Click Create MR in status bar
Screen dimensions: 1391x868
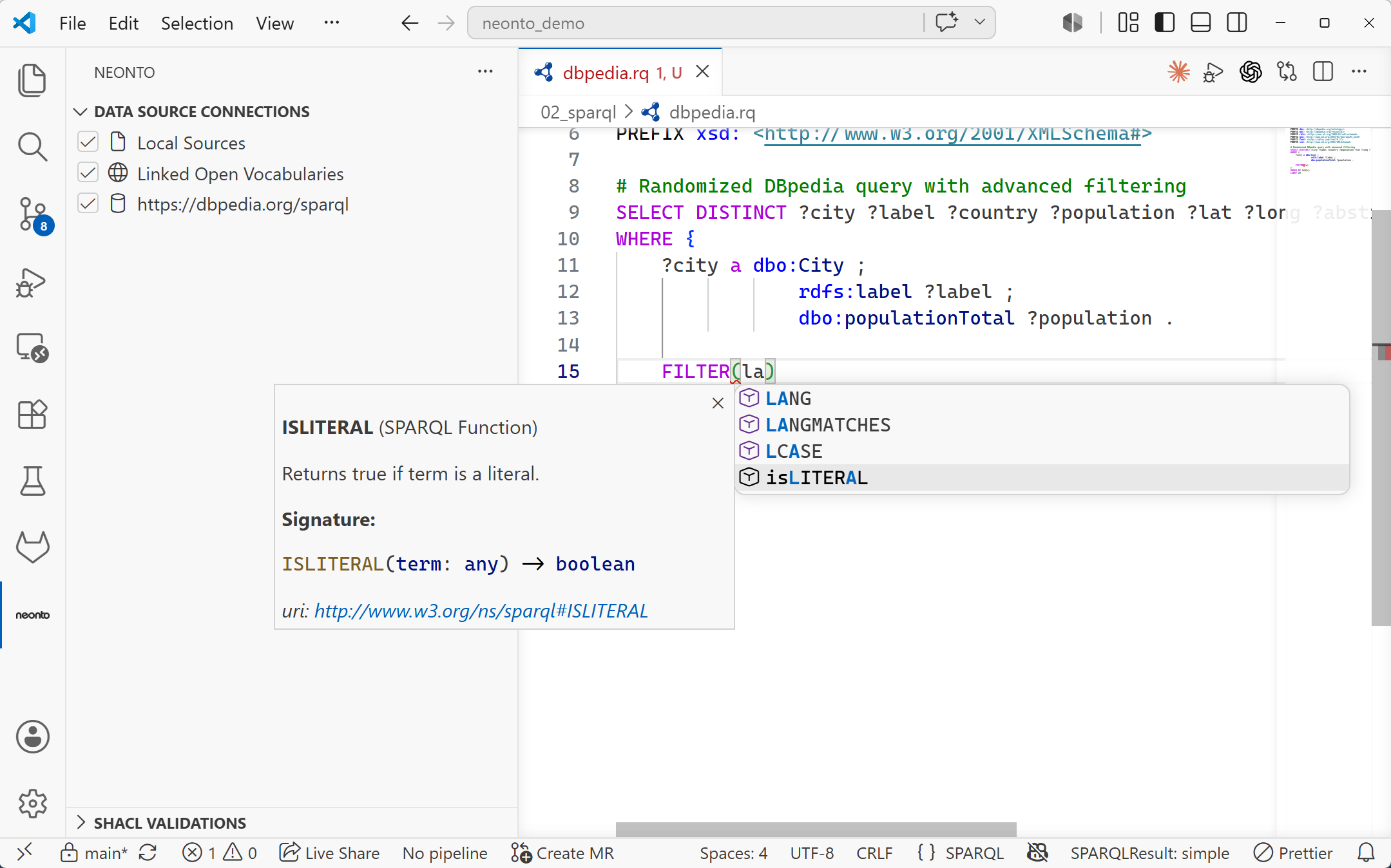pyautogui.click(x=562, y=853)
